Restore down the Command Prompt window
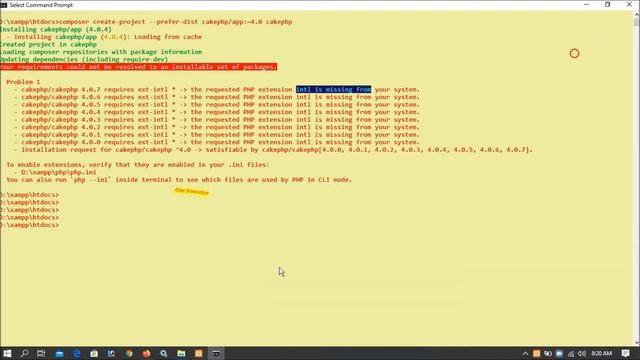The height and width of the screenshot is (360, 640). coord(608,4)
